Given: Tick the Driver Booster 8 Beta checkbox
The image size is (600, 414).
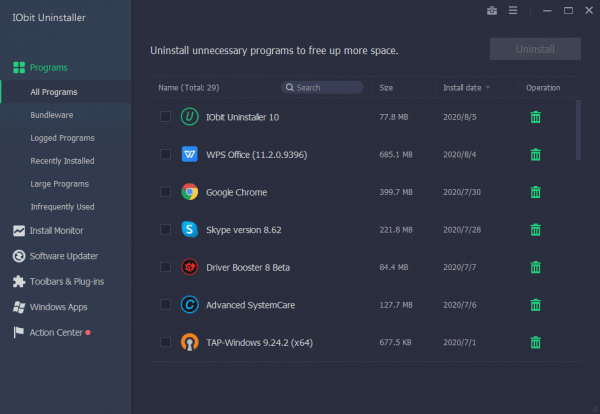Looking at the screenshot, I should [x=165, y=267].
